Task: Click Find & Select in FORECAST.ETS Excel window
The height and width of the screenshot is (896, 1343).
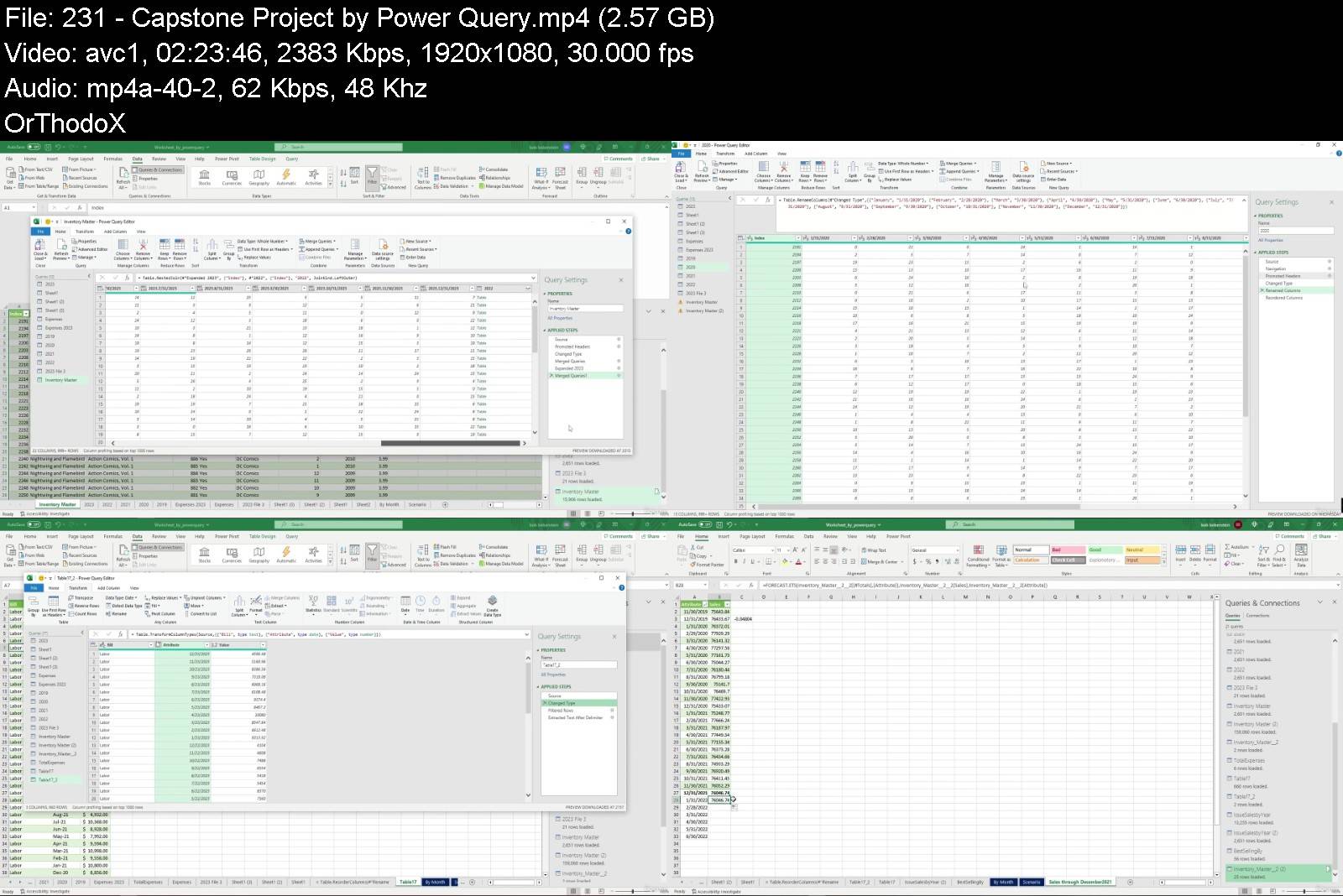Action: (1278, 555)
